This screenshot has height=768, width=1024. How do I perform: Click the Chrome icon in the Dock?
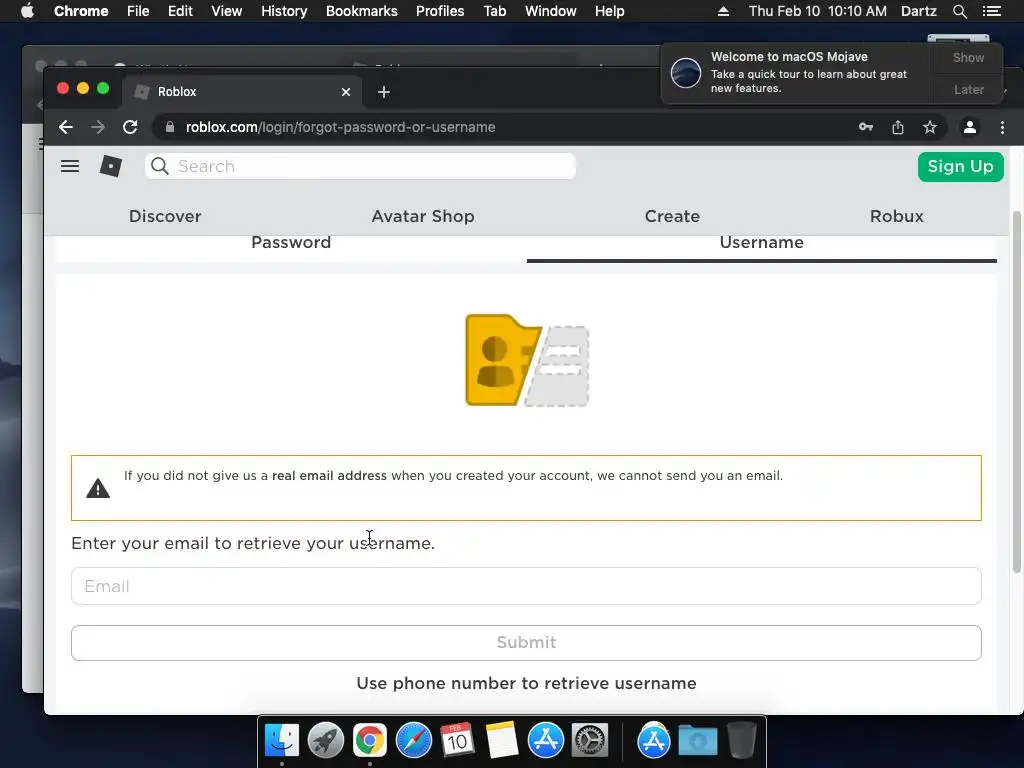coord(370,741)
